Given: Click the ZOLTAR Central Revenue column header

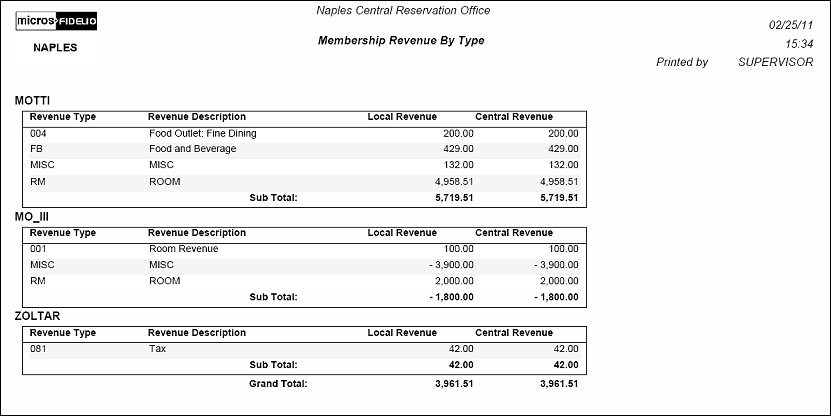Looking at the screenshot, I should (514, 332).
